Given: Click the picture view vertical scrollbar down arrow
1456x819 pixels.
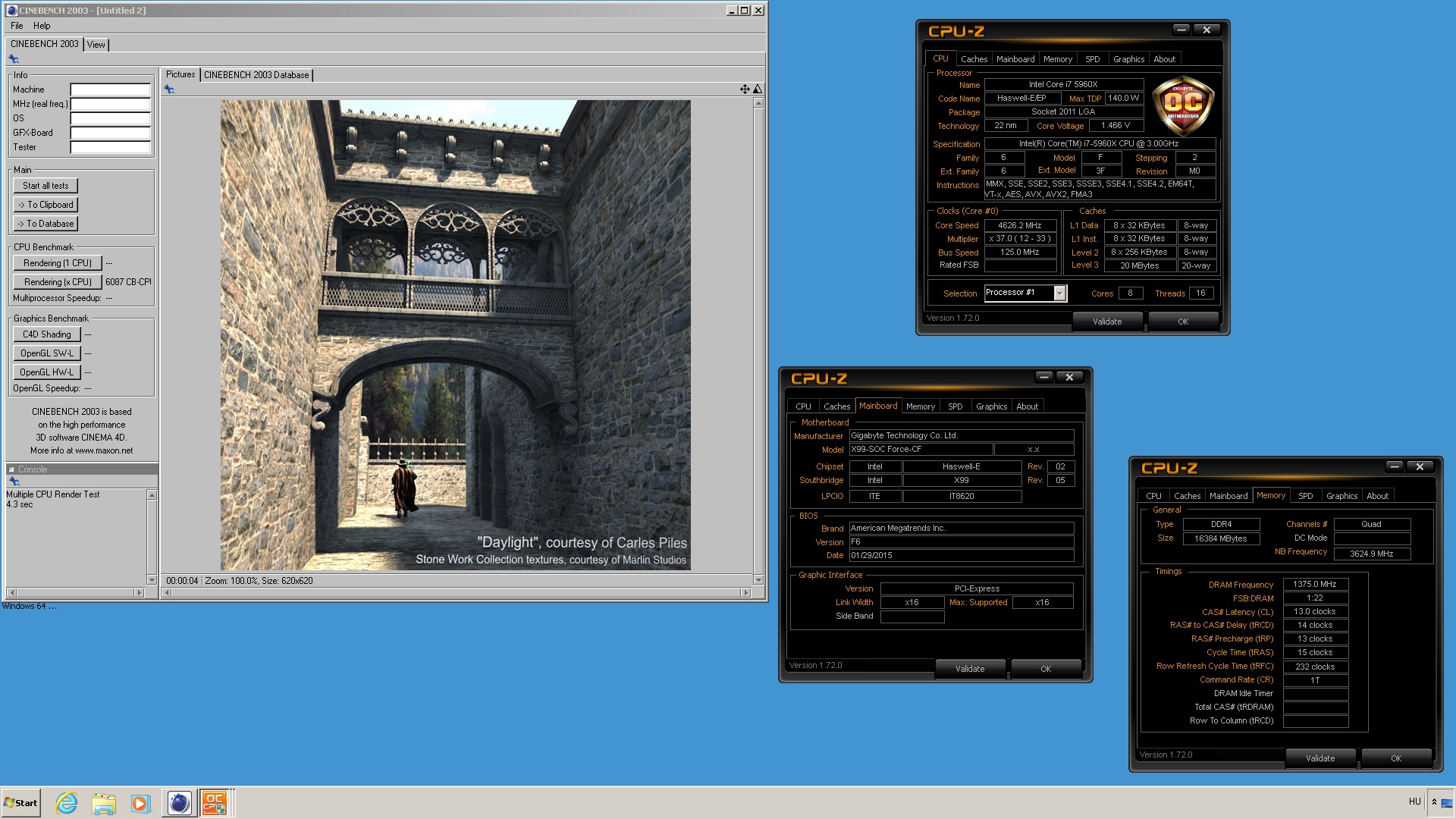Looking at the screenshot, I should tap(758, 579).
